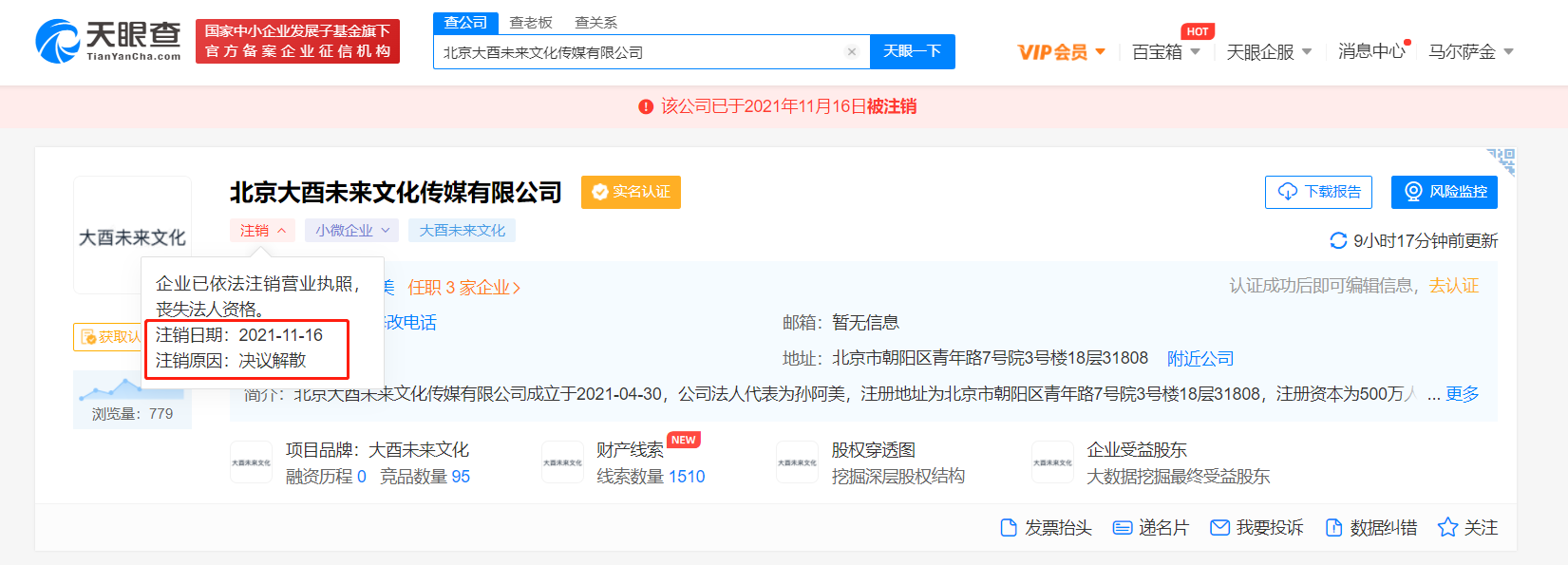Open the 马尔萨金 account menu
1568x565 pixels.
(x=1470, y=52)
